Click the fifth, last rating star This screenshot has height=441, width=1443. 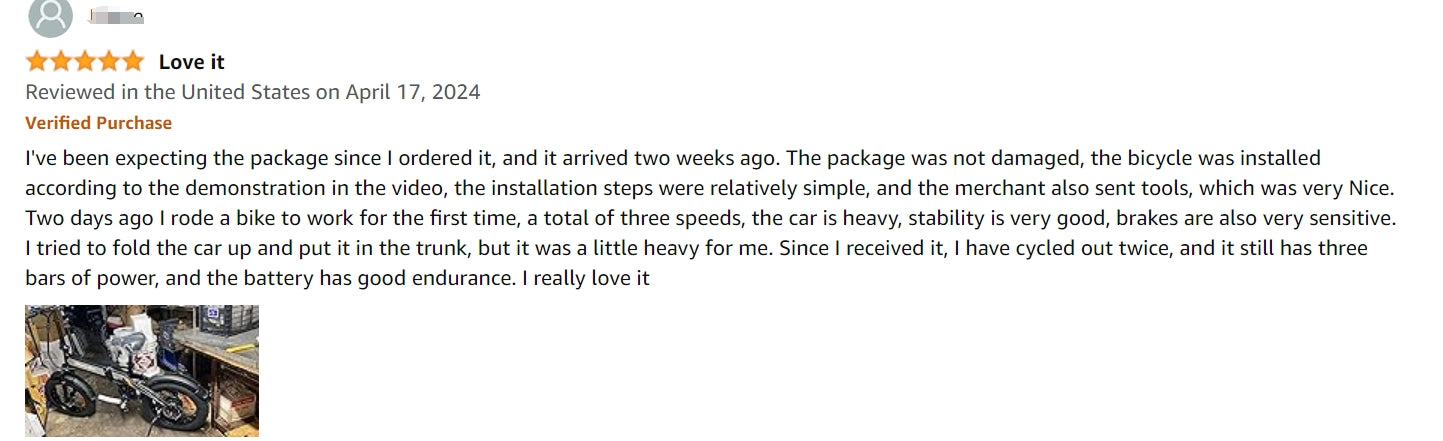(x=133, y=62)
